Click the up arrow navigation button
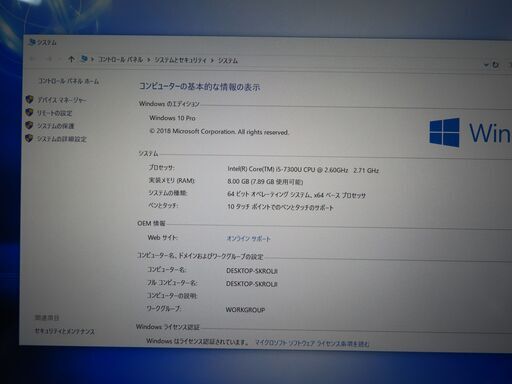This screenshot has height=384, width=512. point(71,59)
